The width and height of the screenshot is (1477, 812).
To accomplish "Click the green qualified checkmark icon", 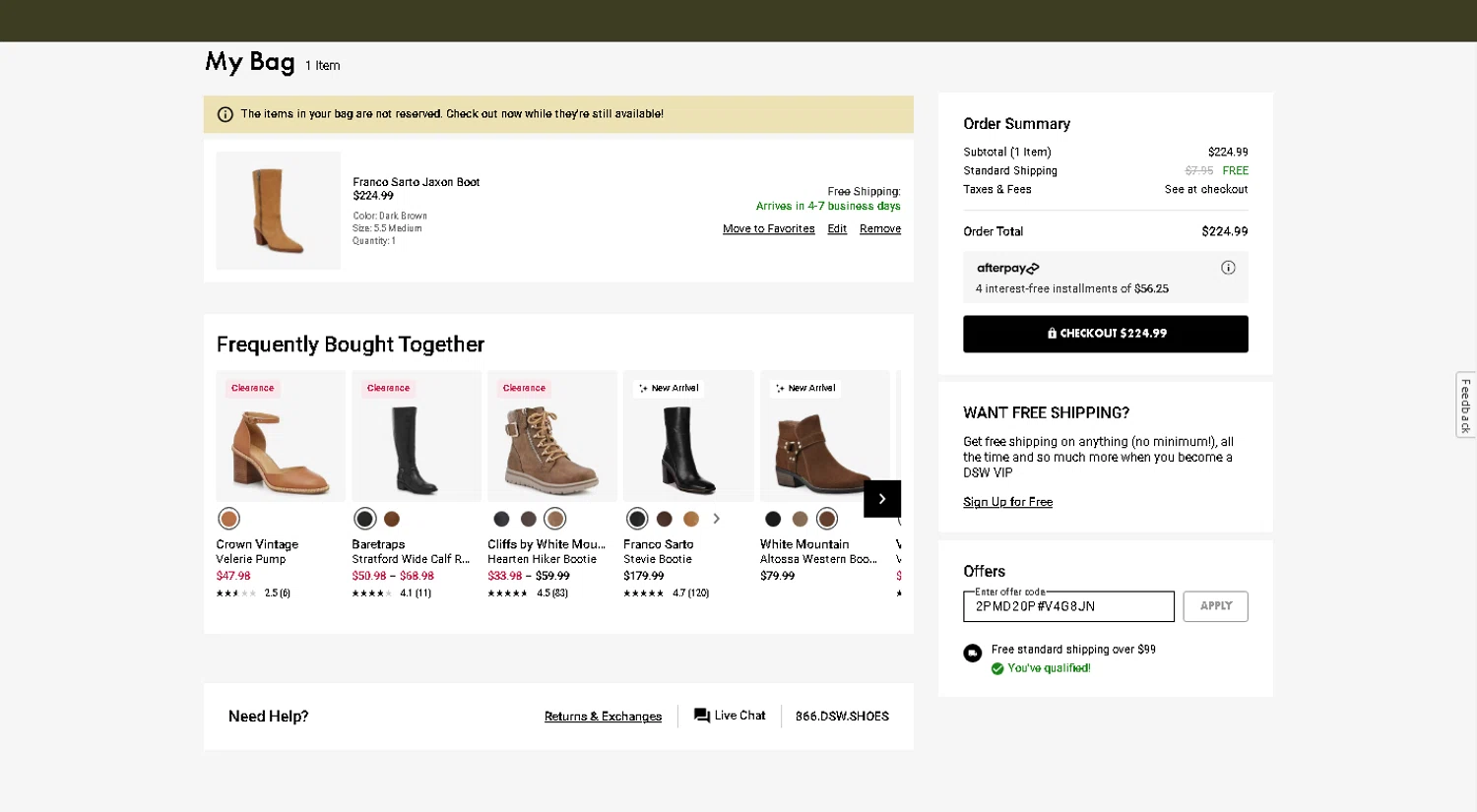I will pos(997,668).
